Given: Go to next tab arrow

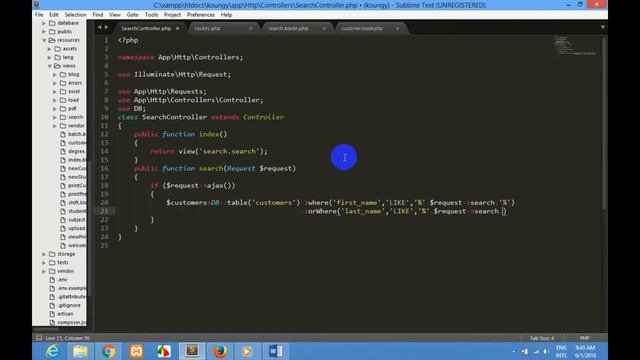Looking at the screenshot, I should coord(107,27).
